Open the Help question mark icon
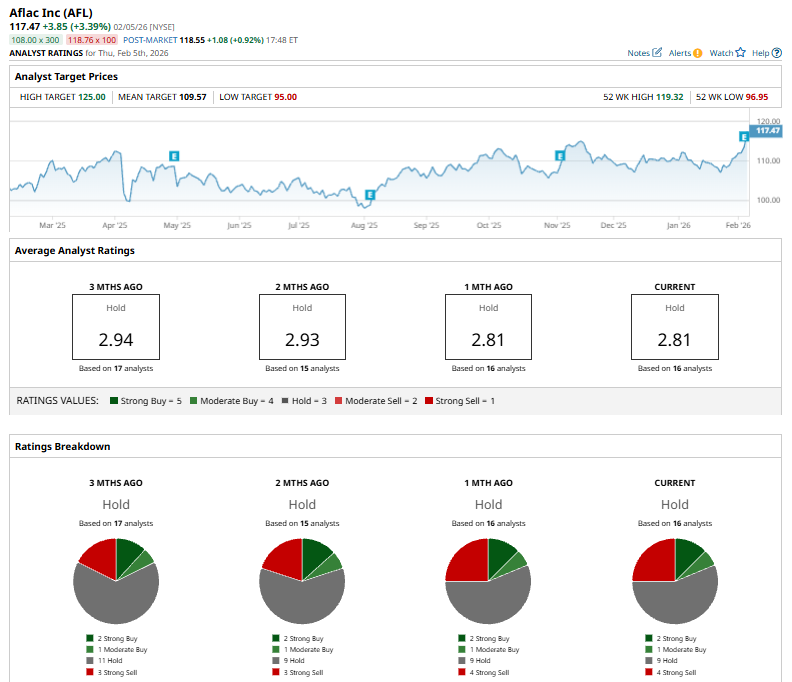This screenshot has height=682, width=792. coord(777,53)
